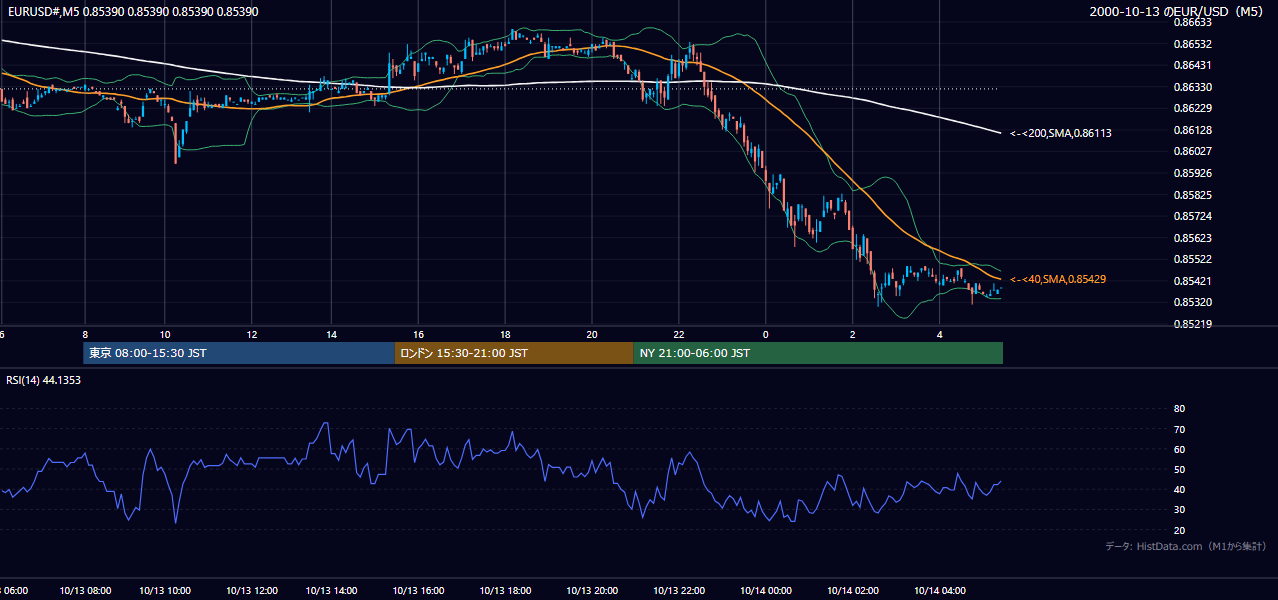This screenshot has width=1278, height=600.
Task: Click price axis label 0.85724
Action: point(1192,216)
